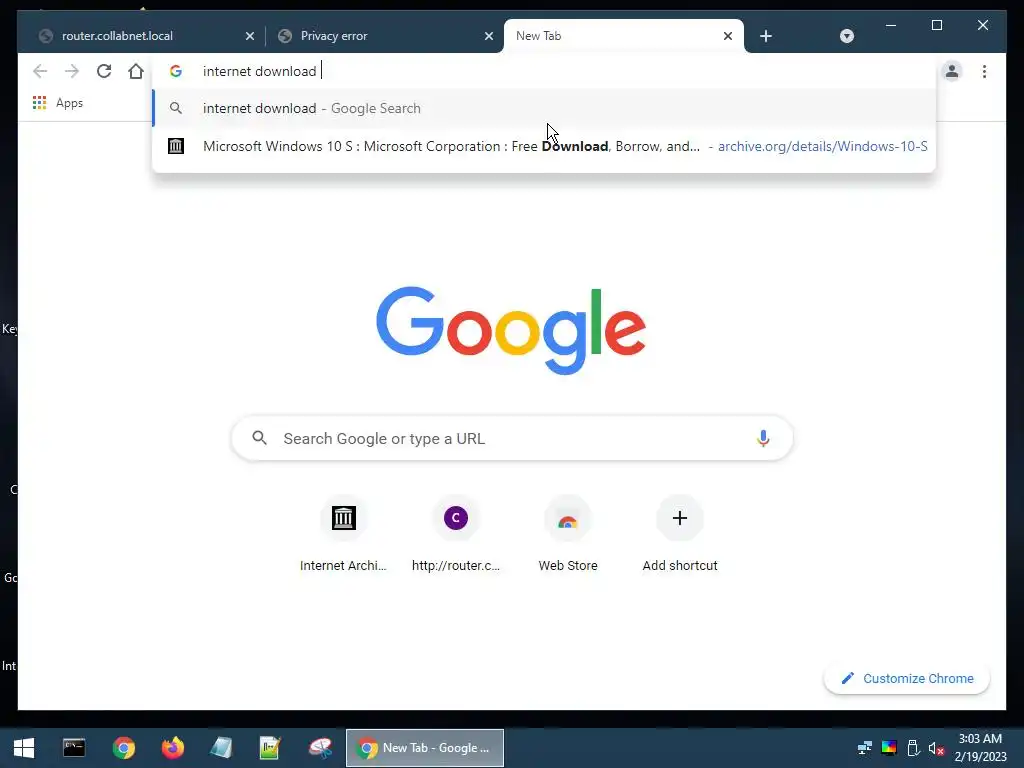Launch Chrome from pinned taskbar icon

pos(123,748)
